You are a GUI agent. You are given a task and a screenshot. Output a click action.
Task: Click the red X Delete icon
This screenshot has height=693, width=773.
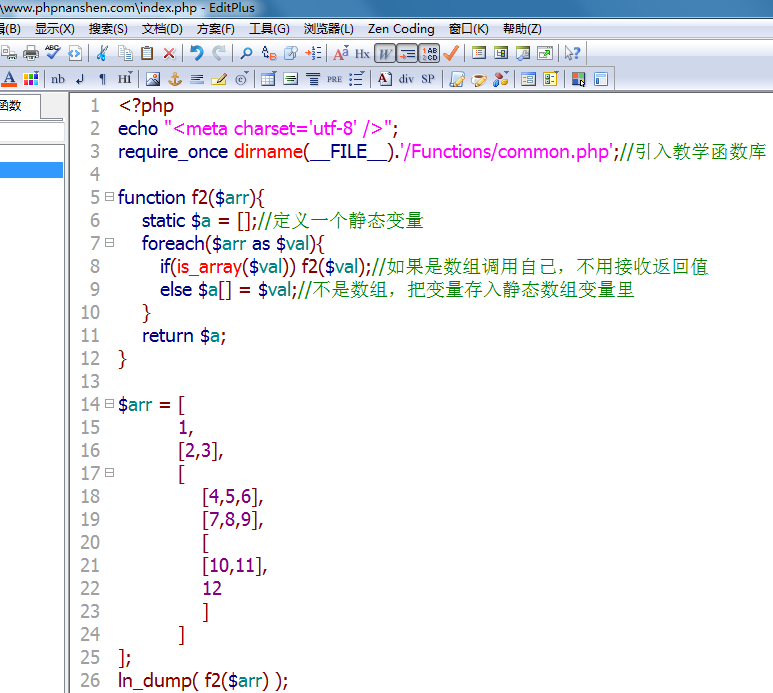169,53
